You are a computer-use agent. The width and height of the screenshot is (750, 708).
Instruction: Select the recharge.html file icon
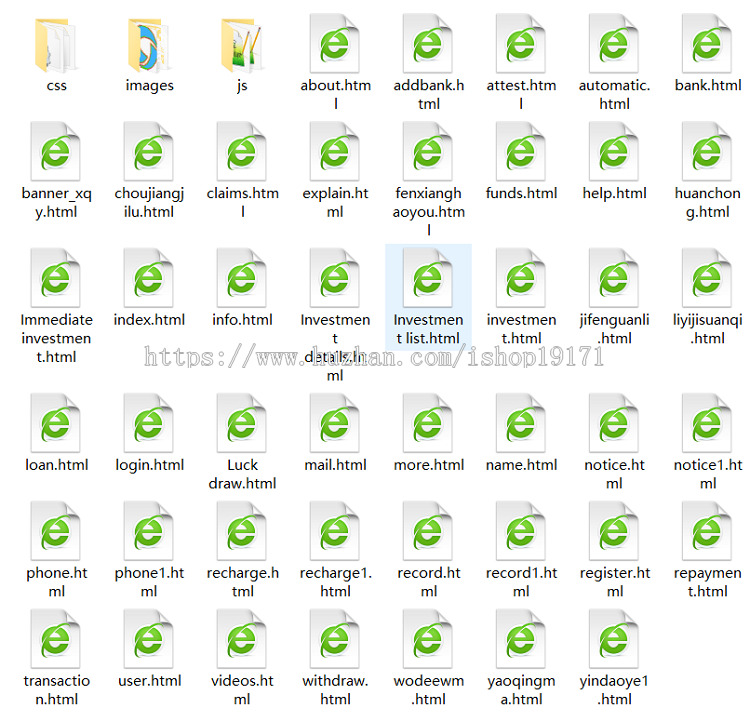pos(242,531)
